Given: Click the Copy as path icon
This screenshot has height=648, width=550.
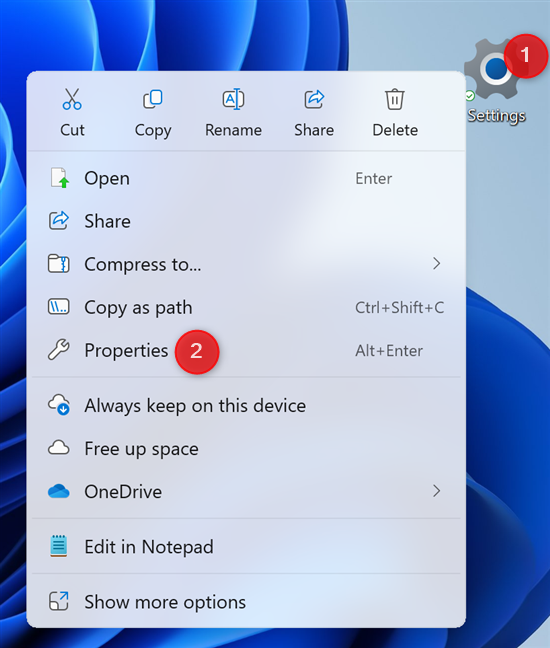Looking at the screenshot, I should point(59,307).
